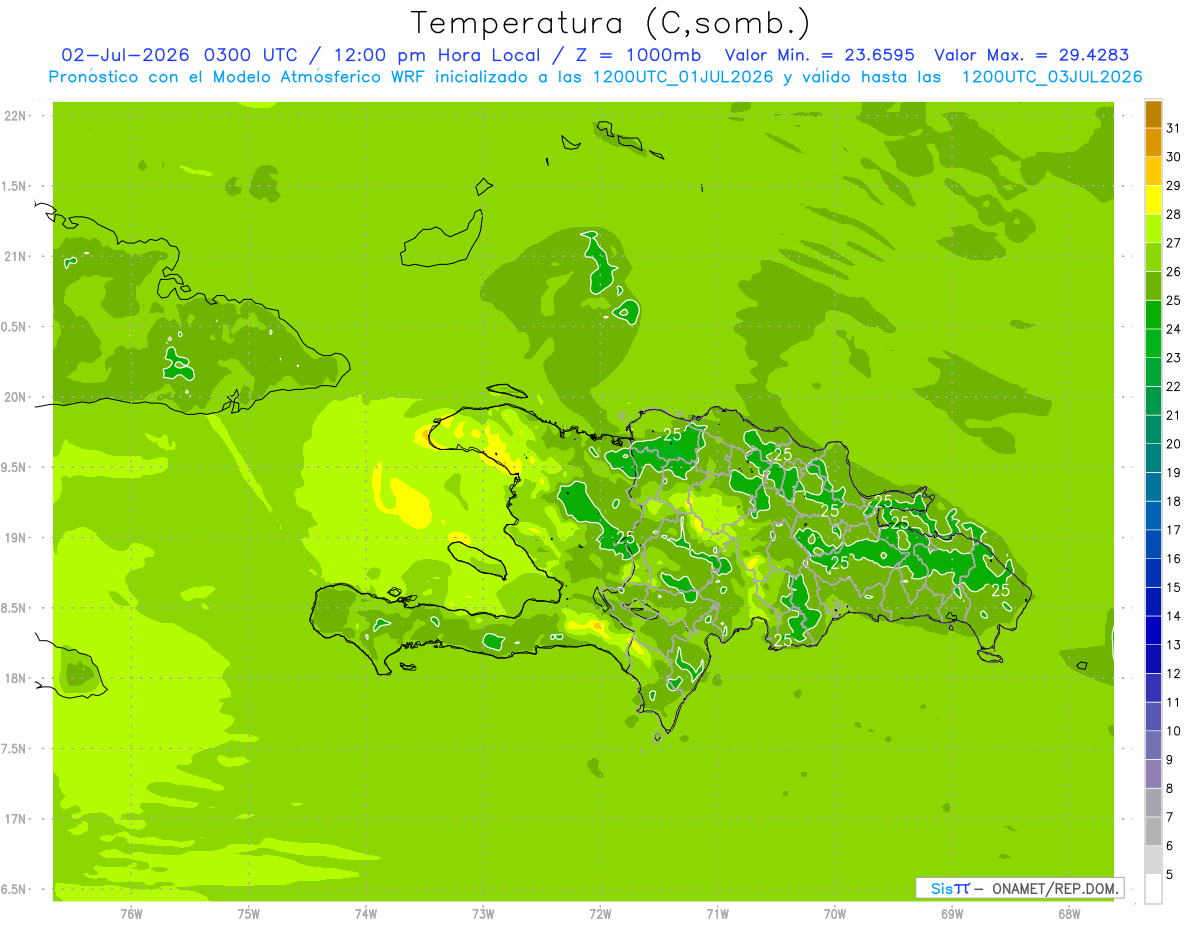
Task: Click the legend value '20'
Action: pyautogui.click(x=1173, y=444)
